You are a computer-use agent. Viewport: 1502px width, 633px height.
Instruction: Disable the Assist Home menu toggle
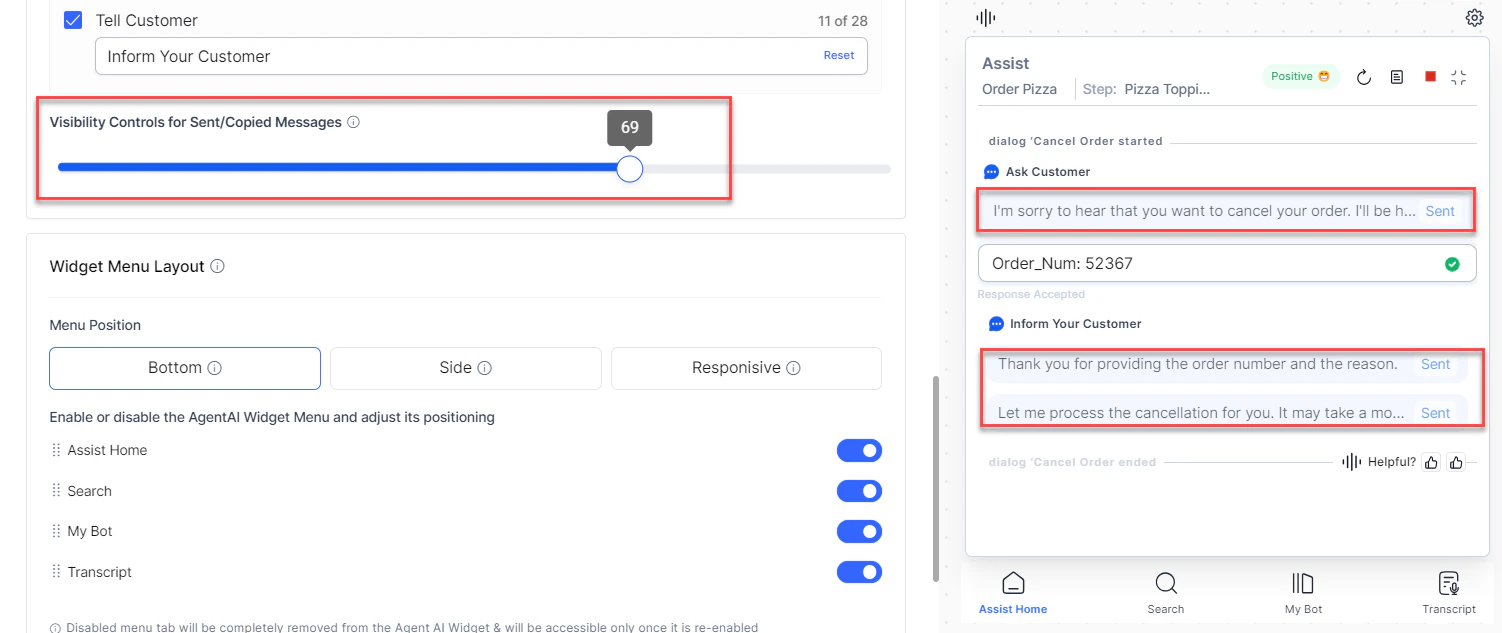859,451
